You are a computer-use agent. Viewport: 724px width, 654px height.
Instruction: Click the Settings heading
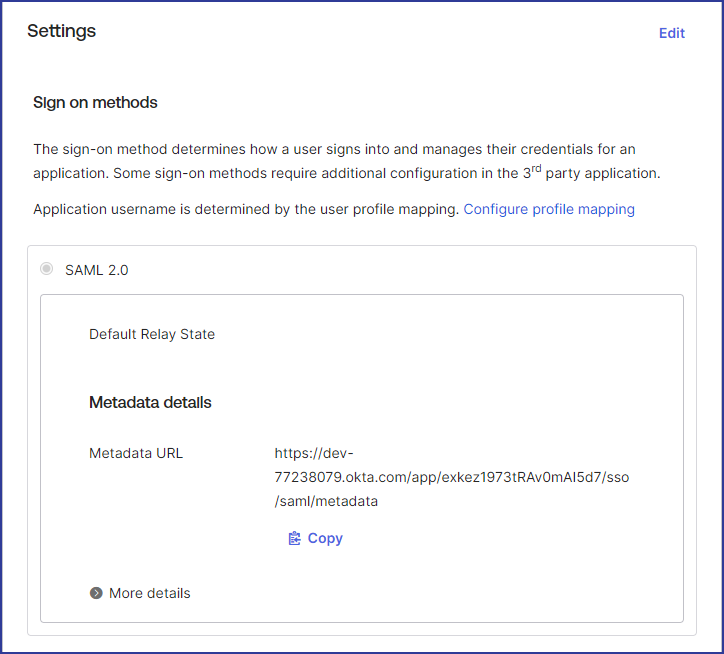61,31
